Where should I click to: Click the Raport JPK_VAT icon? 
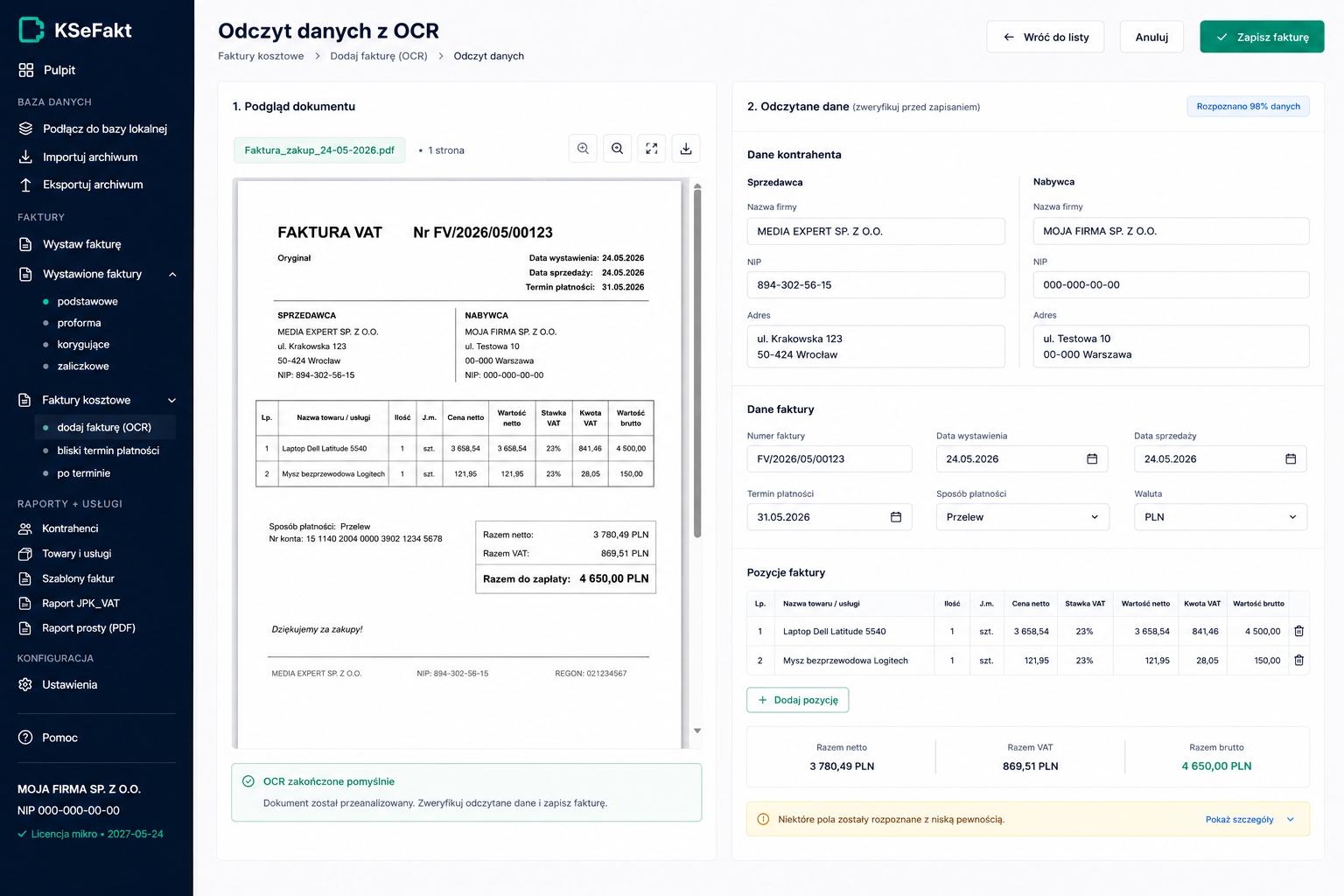(25, 604)
